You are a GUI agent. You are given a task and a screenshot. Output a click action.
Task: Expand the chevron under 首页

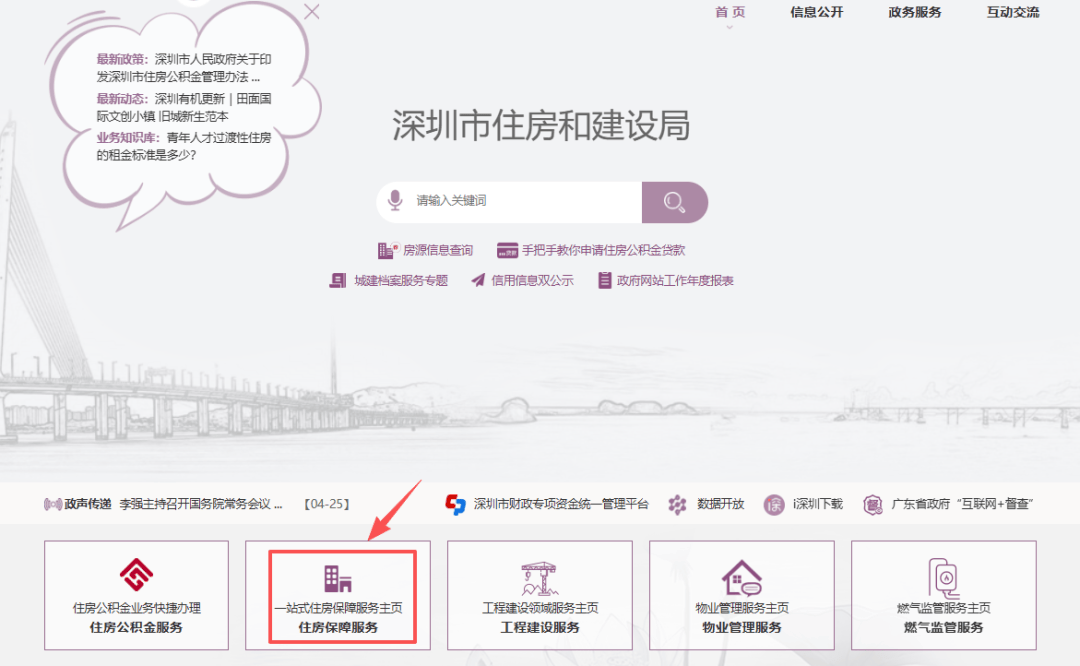[729, 28]
